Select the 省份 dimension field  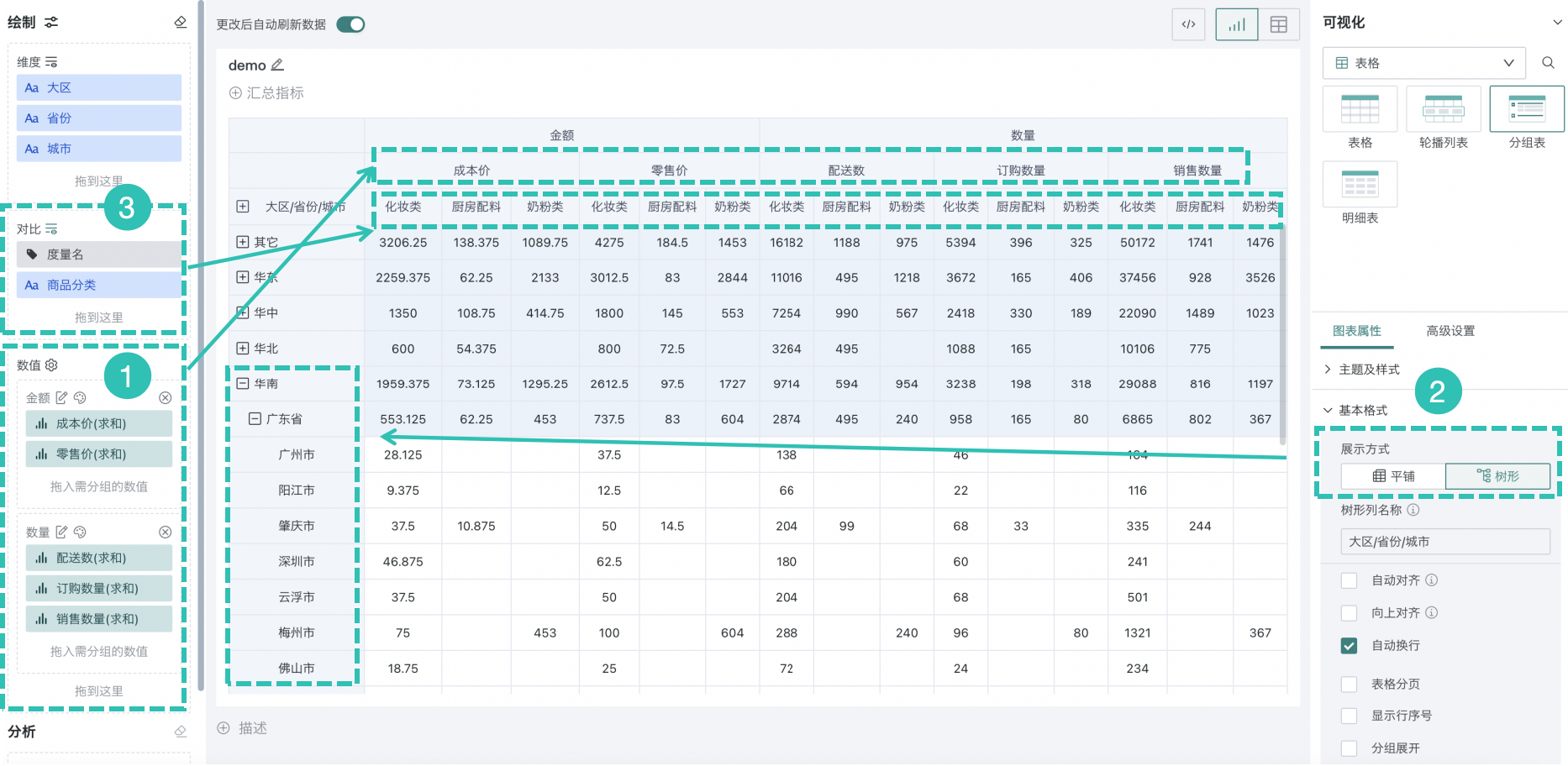(99, 118)
